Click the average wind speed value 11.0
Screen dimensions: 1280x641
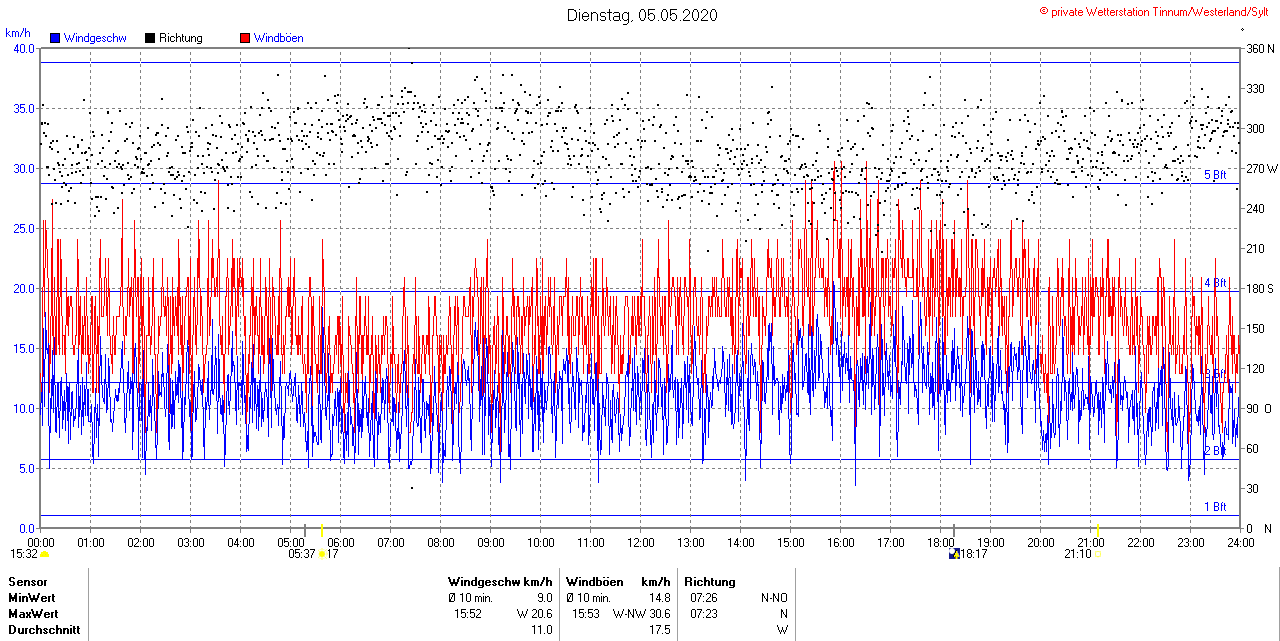[541, 630]
